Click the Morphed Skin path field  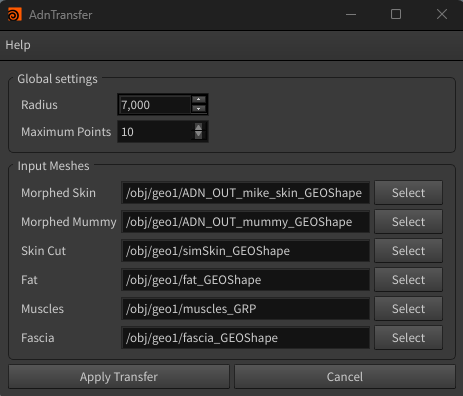coord(245,193)
